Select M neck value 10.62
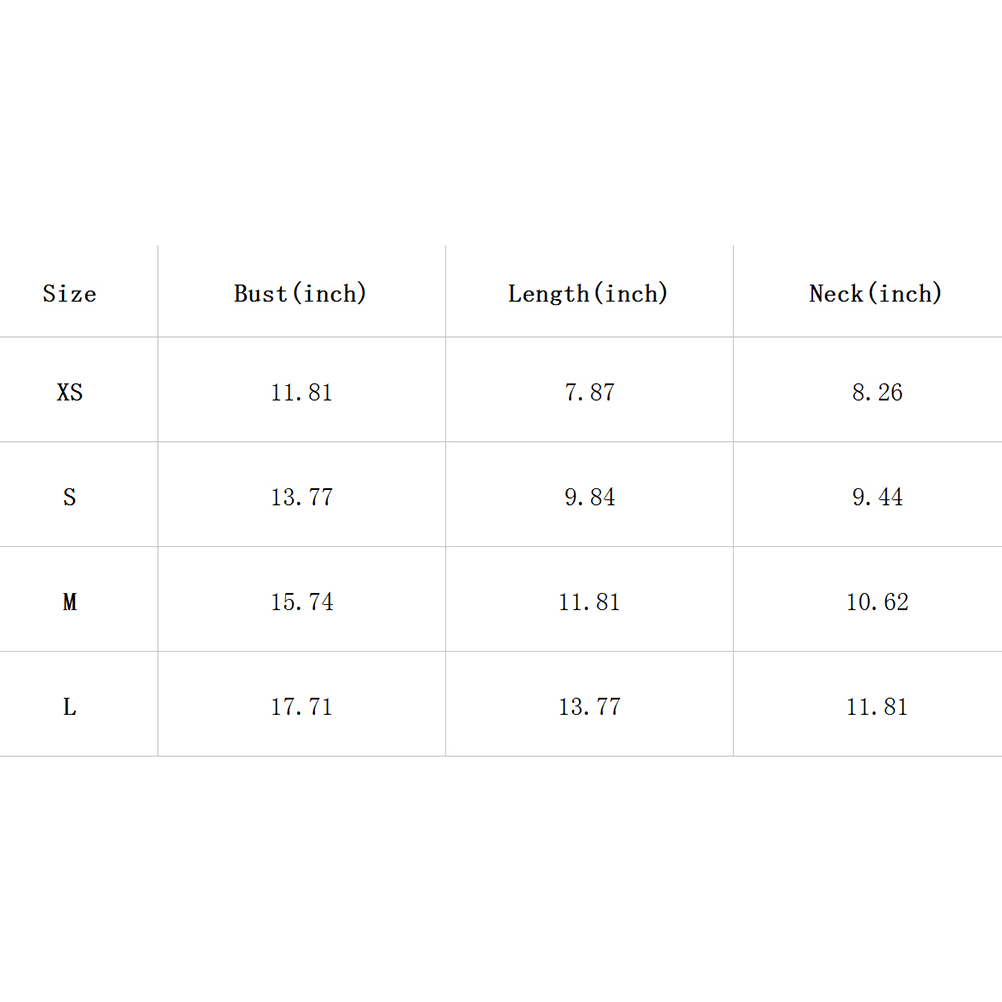 click(x=877, y=602)
